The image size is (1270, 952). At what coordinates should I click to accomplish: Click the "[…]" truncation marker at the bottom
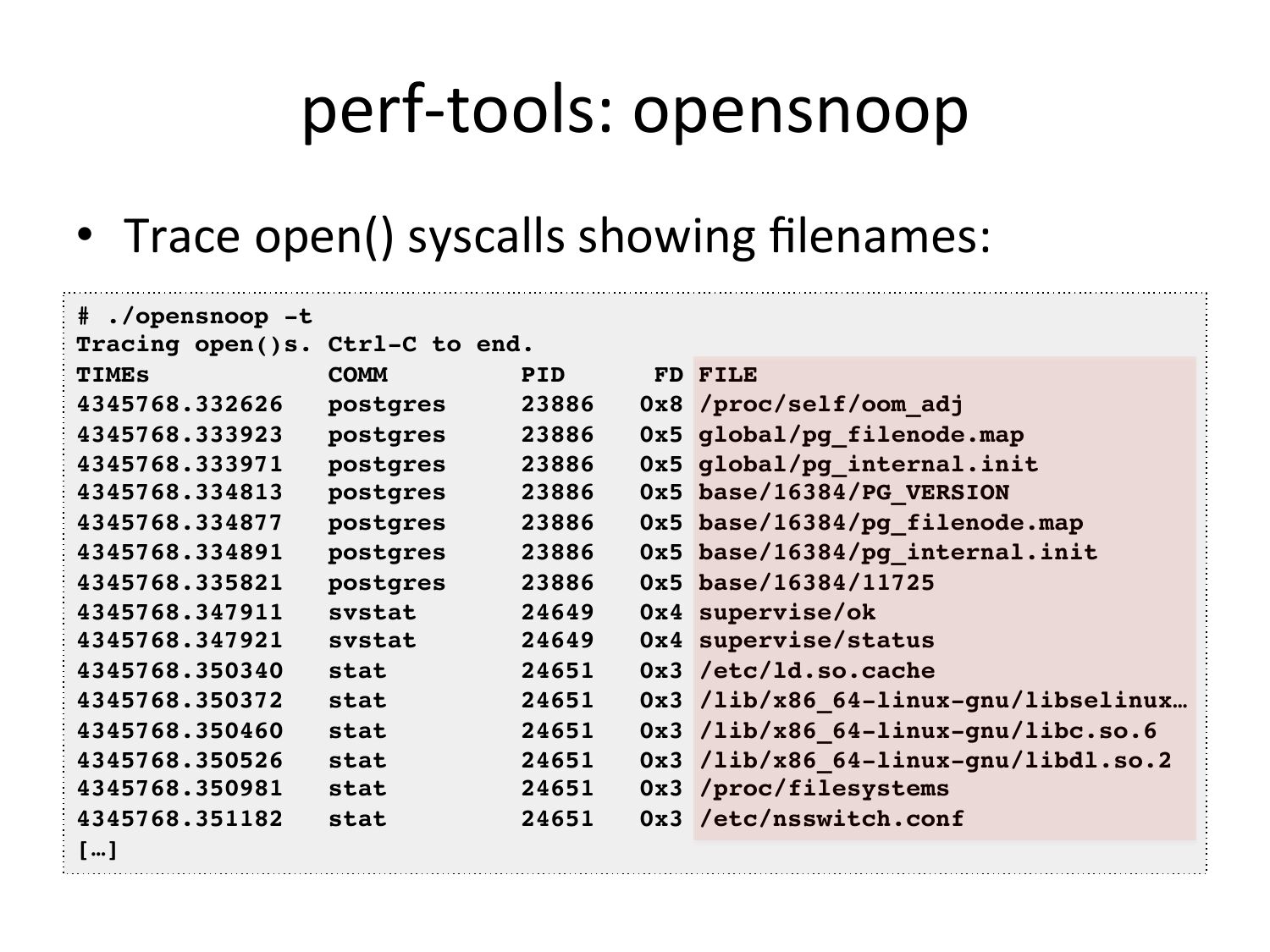point(97,849)
